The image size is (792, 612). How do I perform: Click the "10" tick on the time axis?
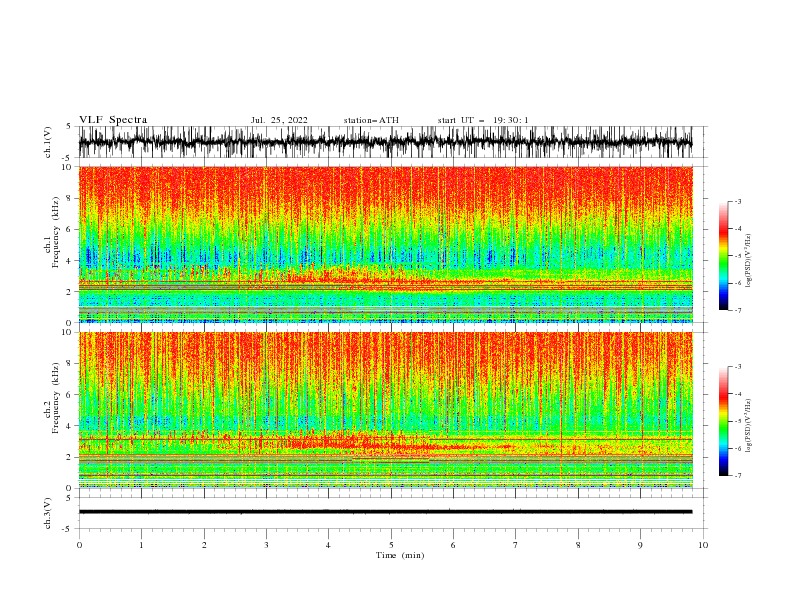(x=703, y=545)
